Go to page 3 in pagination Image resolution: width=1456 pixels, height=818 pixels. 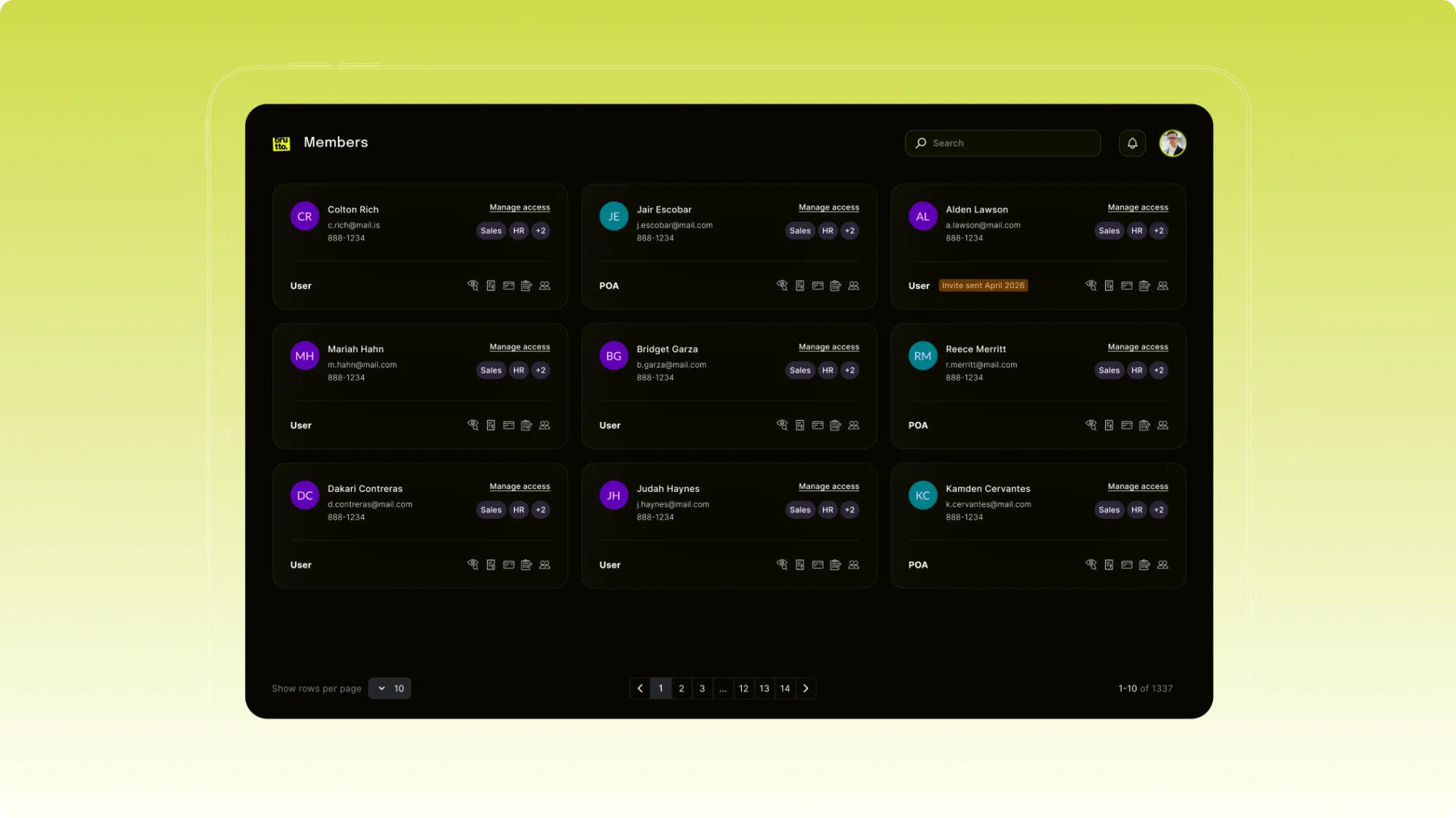702,688
